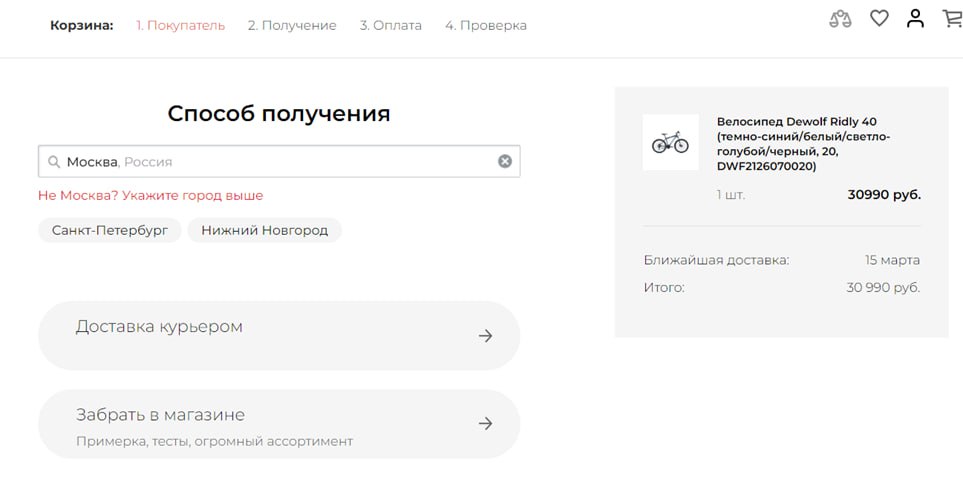Open the user account profile icon
Viewport: 963px width, 479px height.
click(915, 18)
